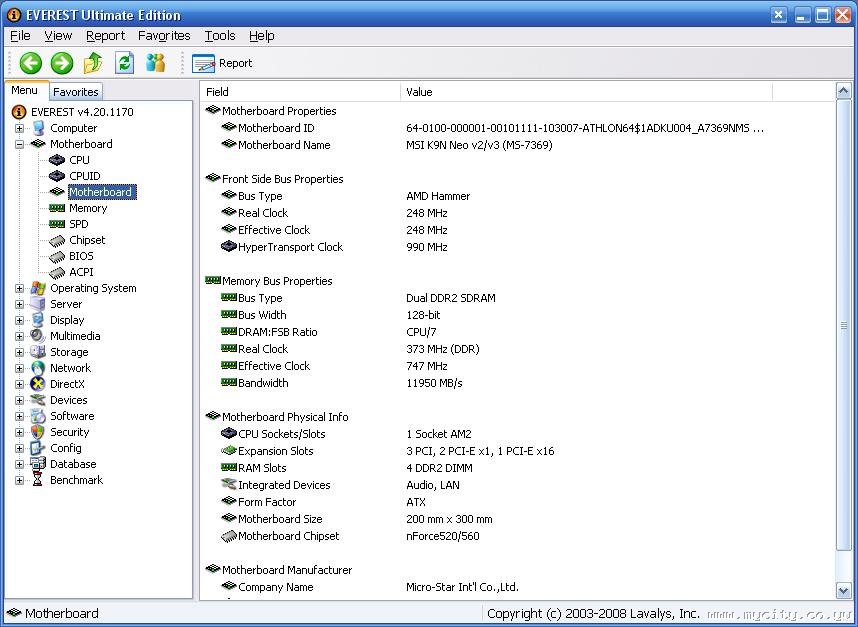Select the Bandwidth row
858x627 pixels.
(517, 383)
